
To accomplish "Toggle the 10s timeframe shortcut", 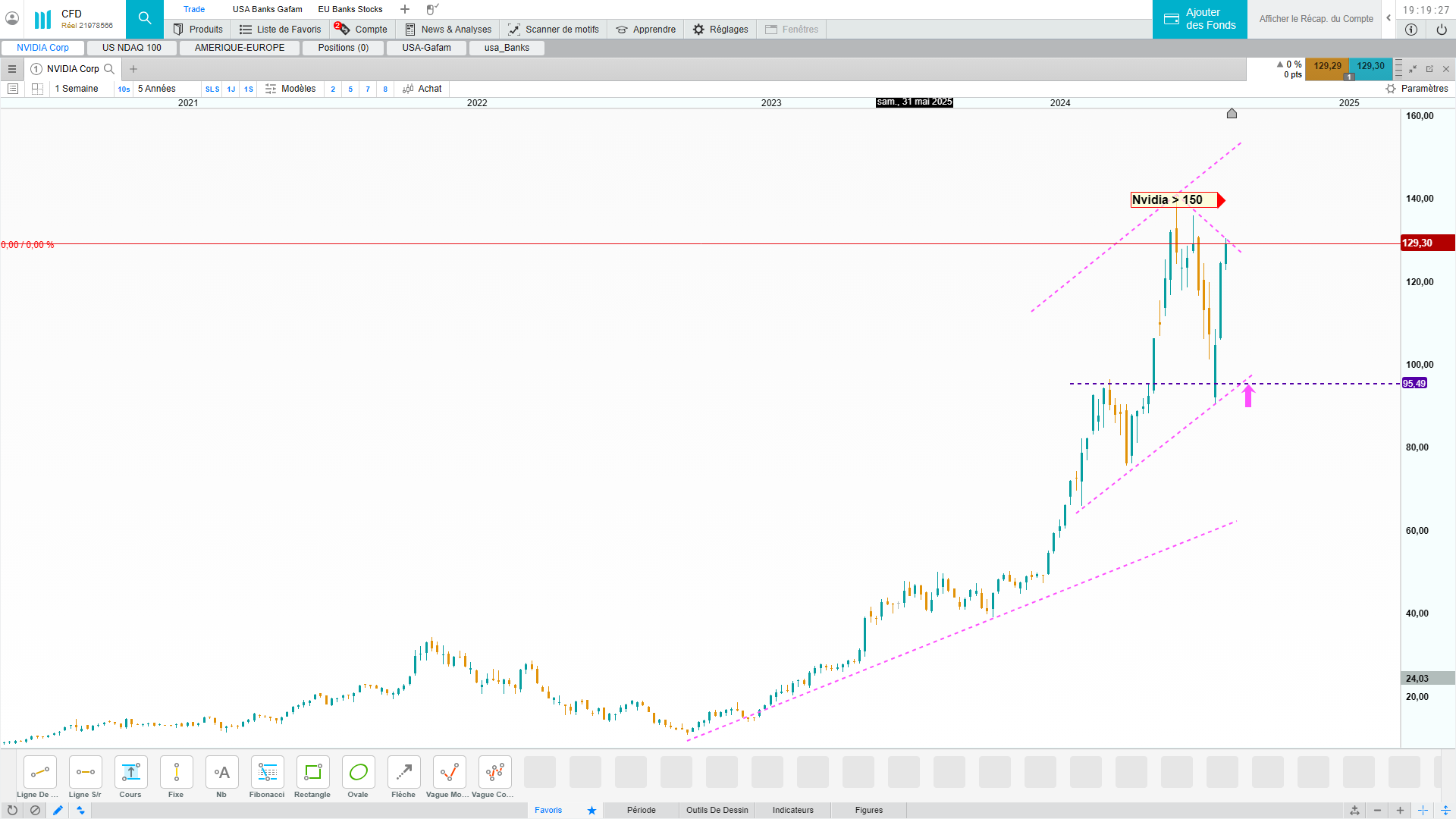I will click(x=124, y=89).
